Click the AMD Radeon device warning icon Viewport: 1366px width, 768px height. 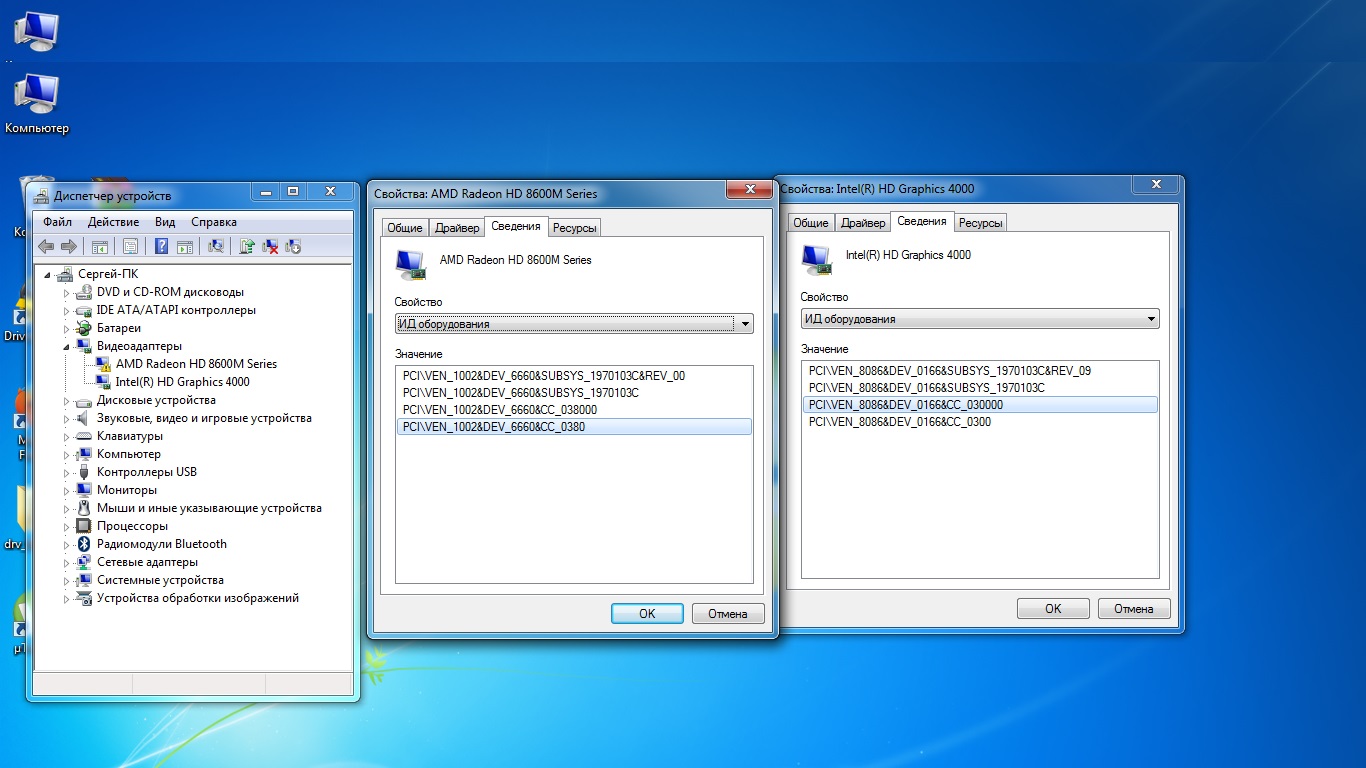click(104, 364)
